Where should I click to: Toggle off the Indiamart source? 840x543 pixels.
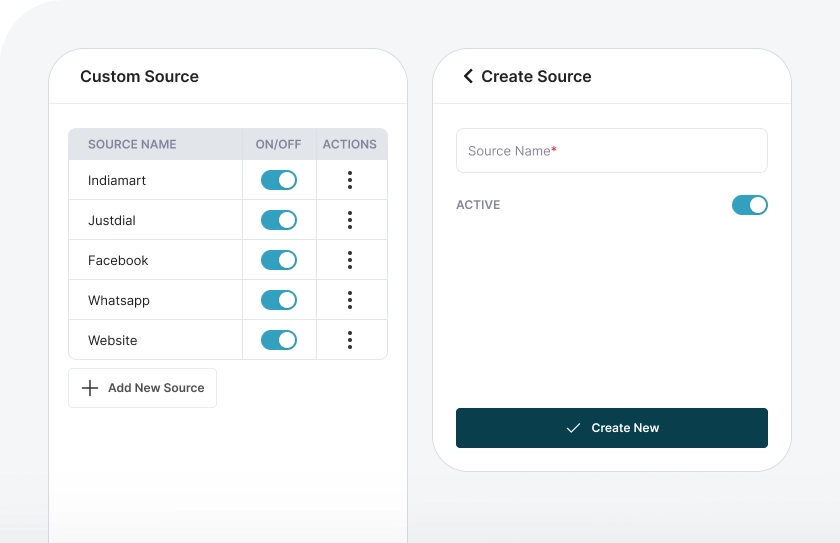click(279, 180)
